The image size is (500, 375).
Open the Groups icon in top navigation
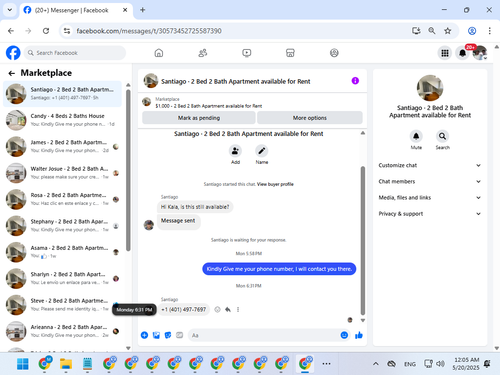click(x=334, y=53)
